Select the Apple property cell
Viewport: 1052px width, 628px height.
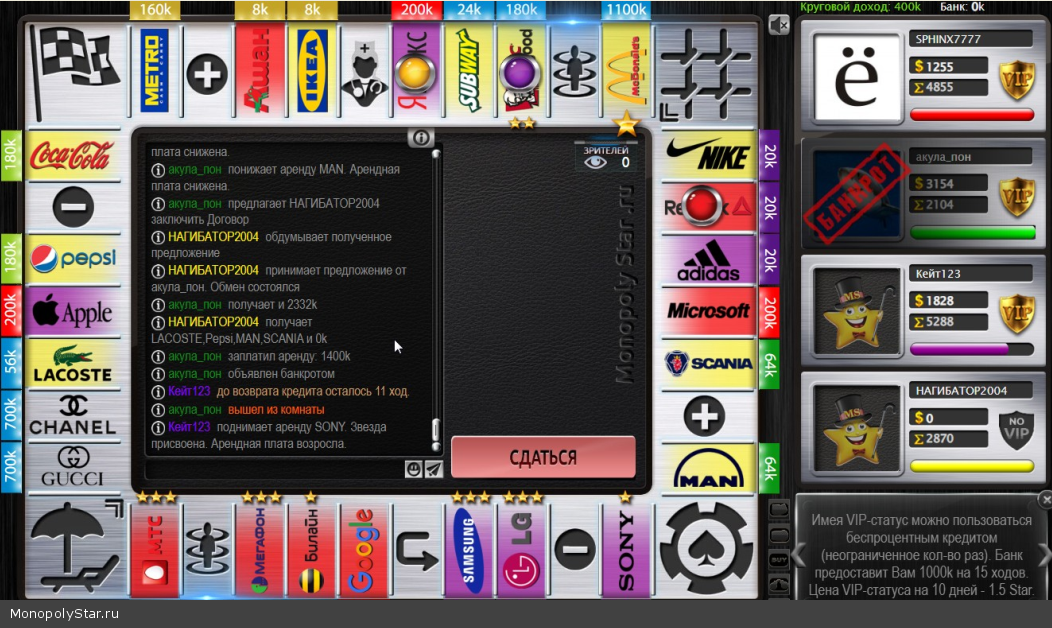tap(72, 311)
